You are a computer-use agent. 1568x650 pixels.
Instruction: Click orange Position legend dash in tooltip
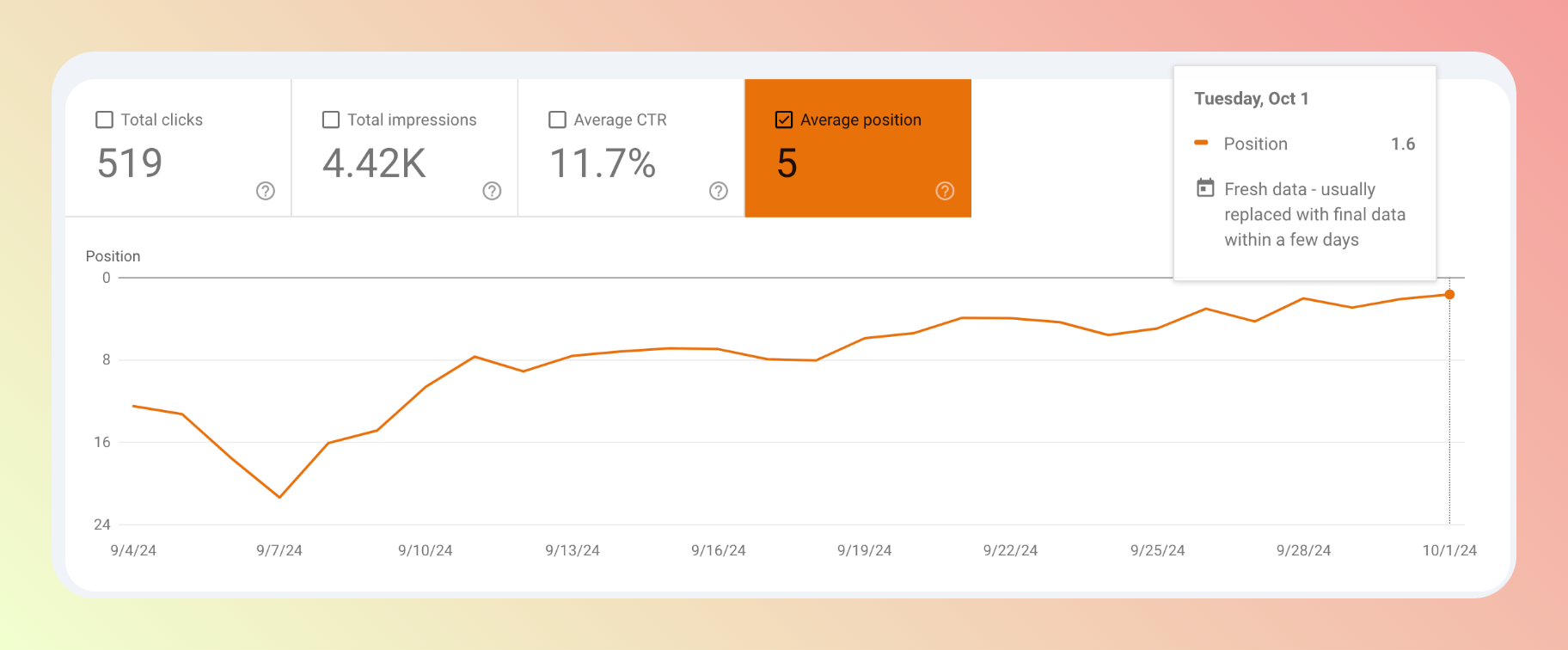point(1202,143)
